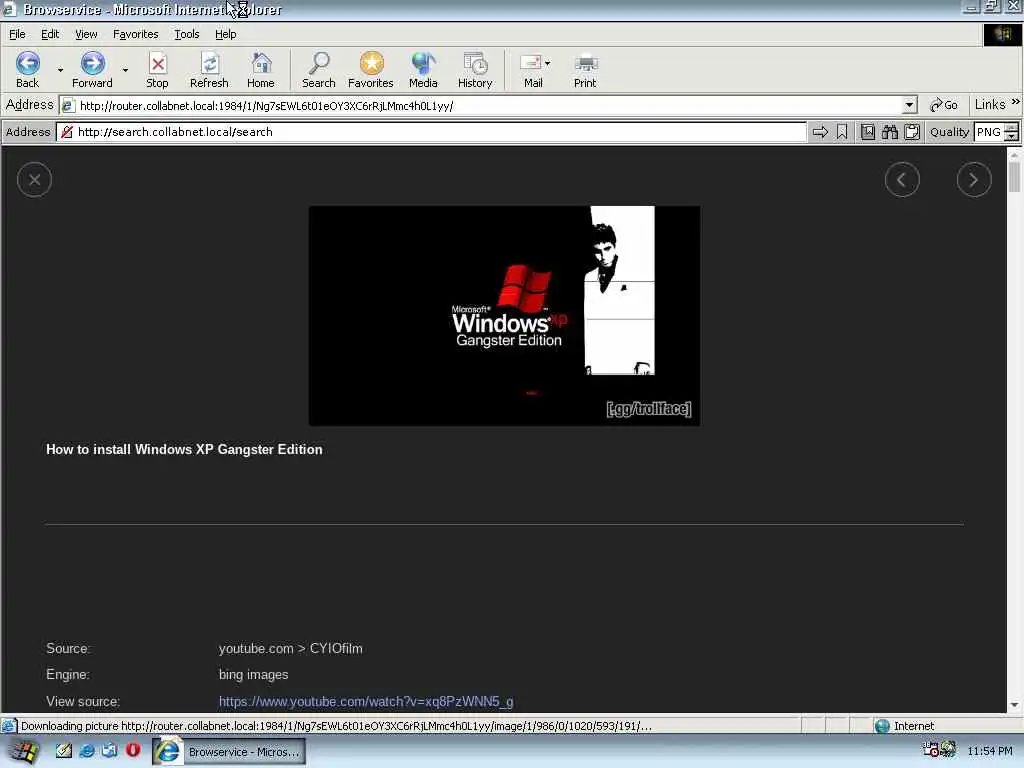Click the title 'How to install Windows XP Gangster Edition'

[x=184, y=449]
